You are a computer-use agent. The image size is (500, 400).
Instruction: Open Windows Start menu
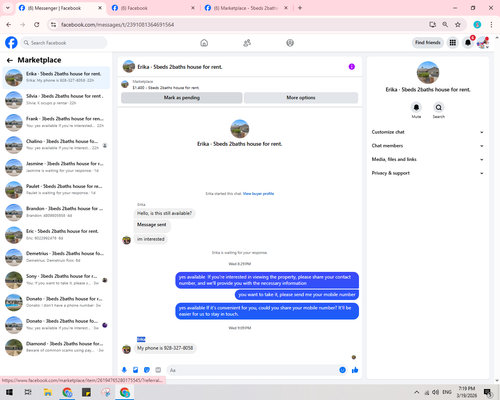9,392
